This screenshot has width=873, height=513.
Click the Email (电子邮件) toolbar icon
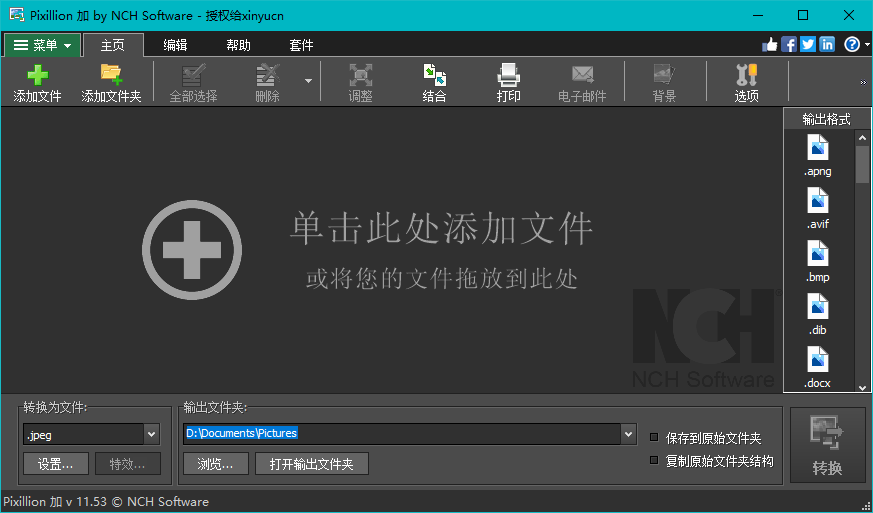coord(582,83)
